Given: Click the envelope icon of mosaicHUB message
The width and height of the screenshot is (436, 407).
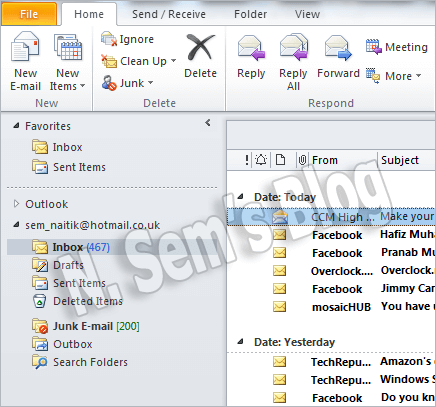Looking at the screenshot, I should tap(279, 306).
